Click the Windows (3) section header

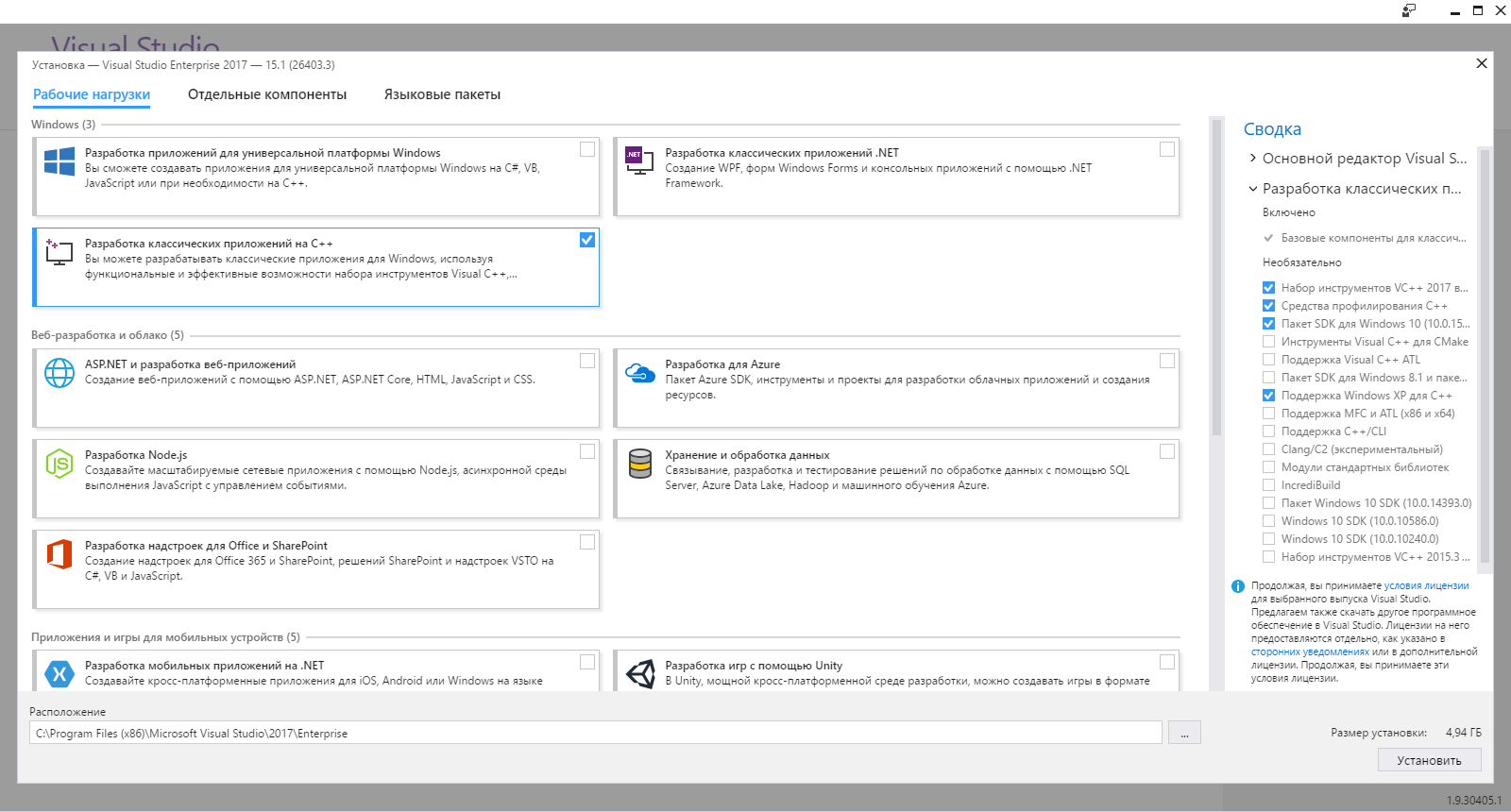pyautogui.click(x=63, y=125)
